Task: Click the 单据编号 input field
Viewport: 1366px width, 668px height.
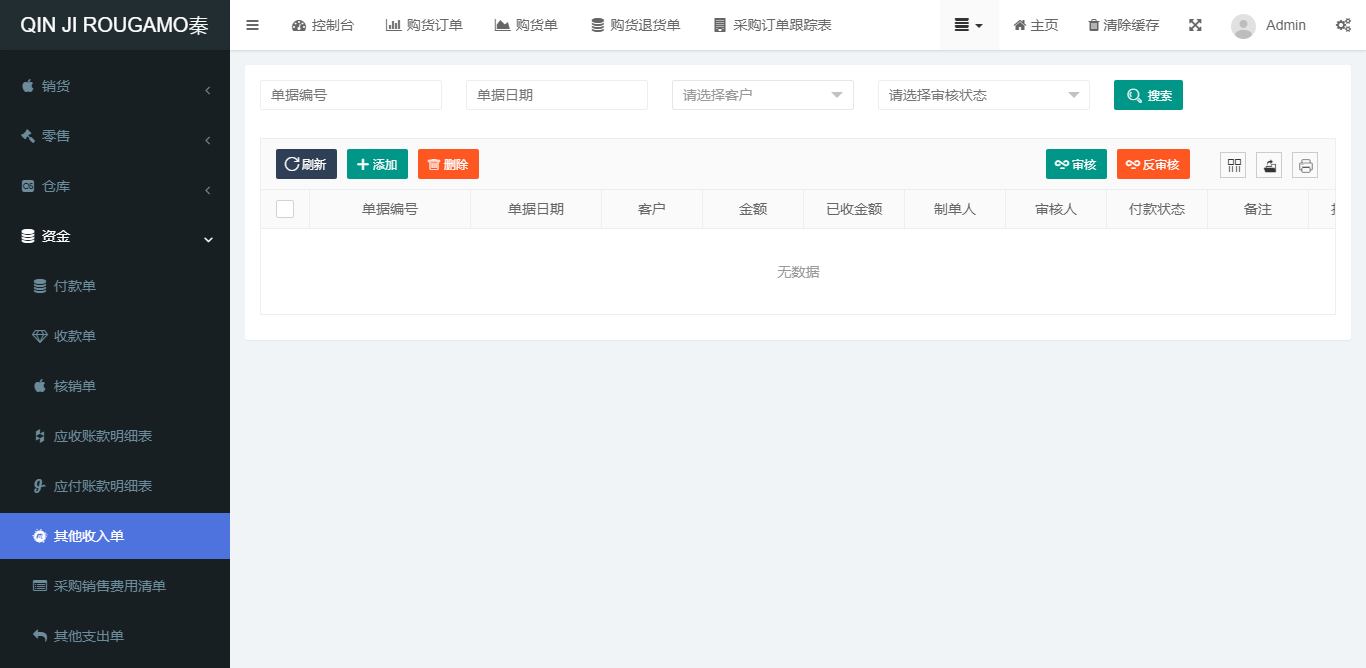Action: [x=350, y=95]
